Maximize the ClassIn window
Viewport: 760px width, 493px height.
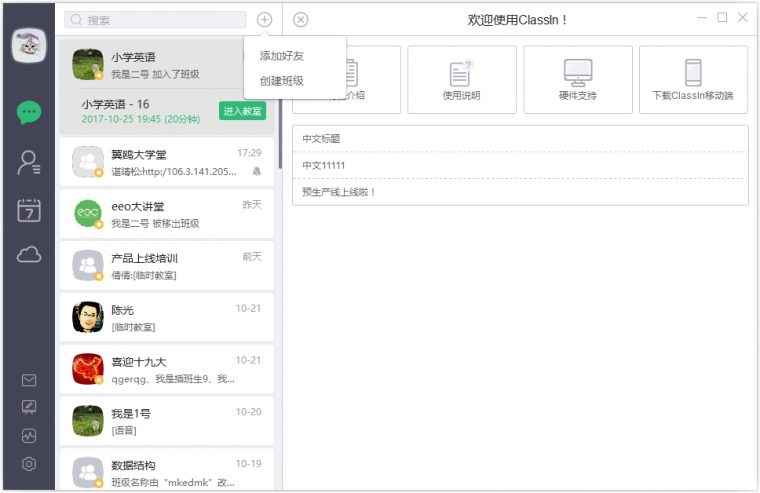tap(722, 17)
